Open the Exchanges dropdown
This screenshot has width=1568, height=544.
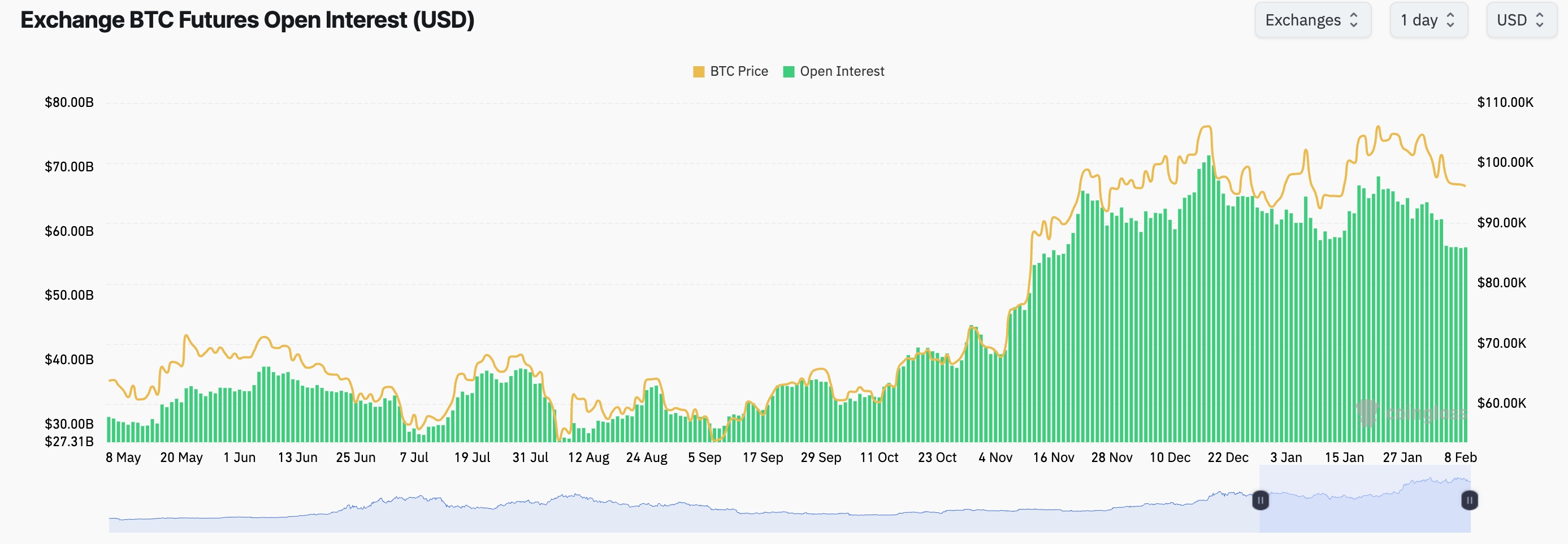(x=1312, y=20)
